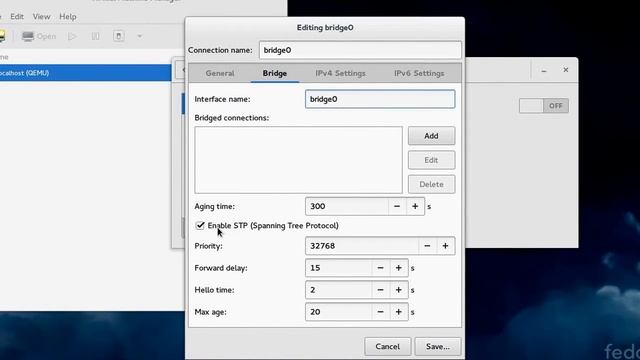640x360 pixels.
Task: Click the Interface name input field
Action: (x=380, y=99)
